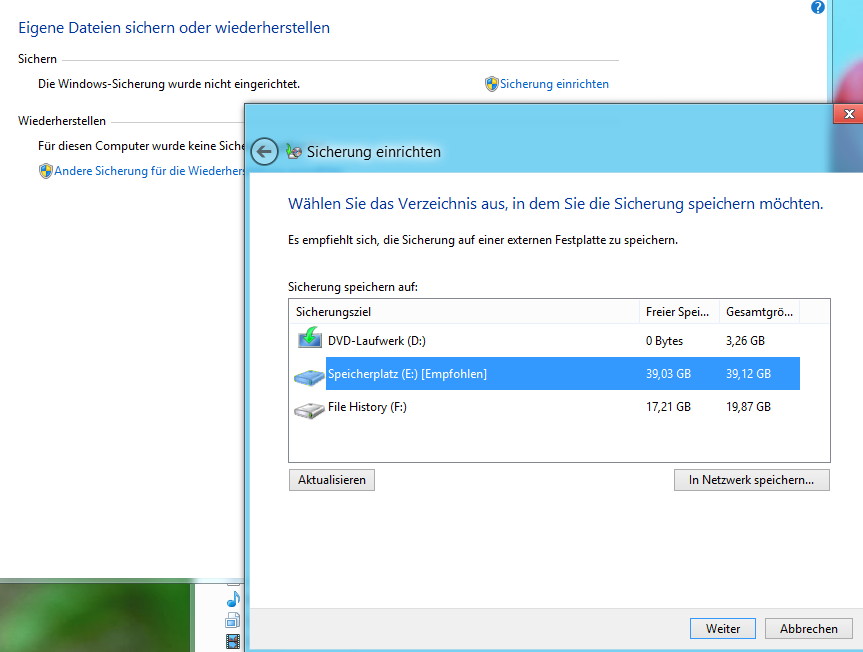Select the DVD-Laufwerk (D:) row
This screenshot has width=863, height=652.
point(545,341)
